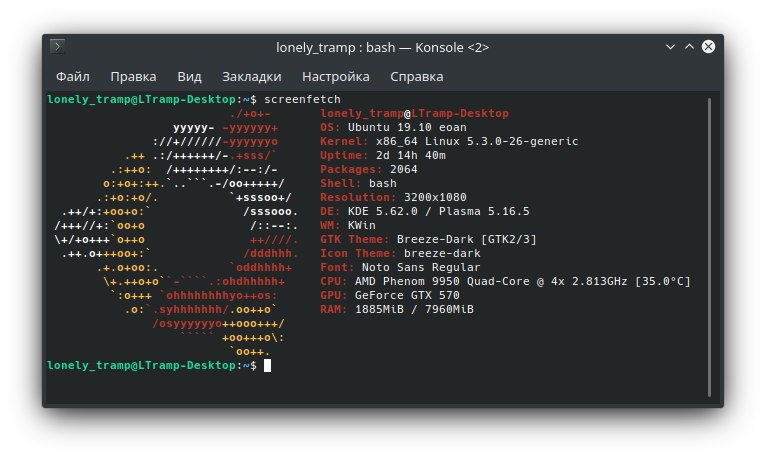Open the Правка menu
766x458 pixels.
(133, 77)
